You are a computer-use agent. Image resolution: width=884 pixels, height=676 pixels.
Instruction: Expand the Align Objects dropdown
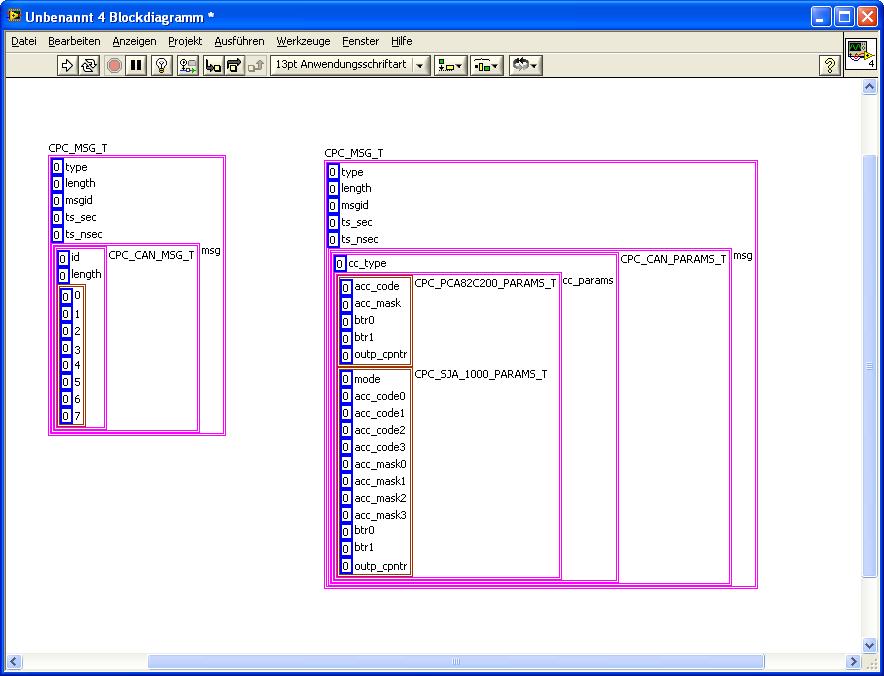pos(450,65)
